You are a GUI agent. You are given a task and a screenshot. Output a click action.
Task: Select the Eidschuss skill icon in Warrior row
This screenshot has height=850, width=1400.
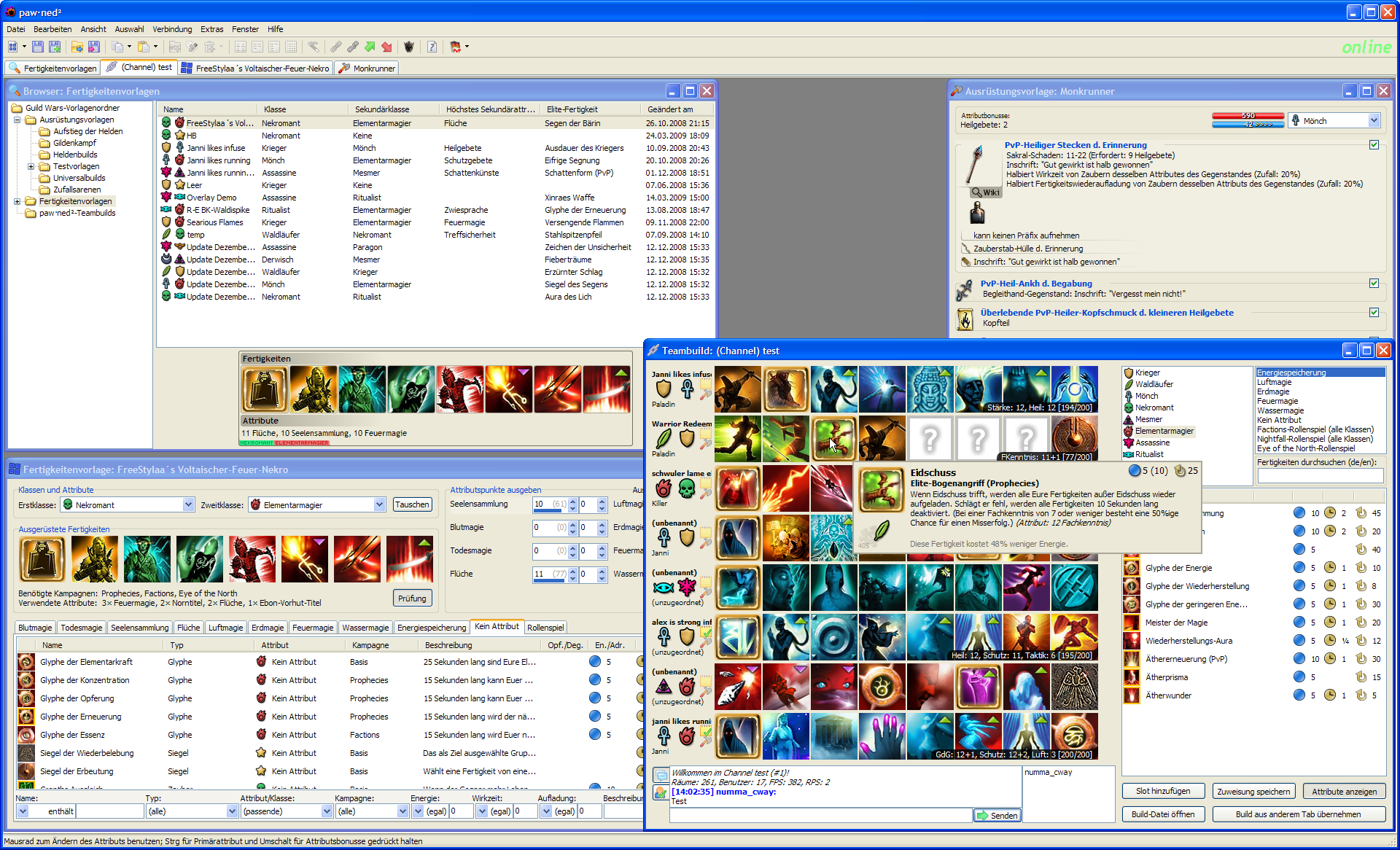pyautogui.click(x=833, y=438)
